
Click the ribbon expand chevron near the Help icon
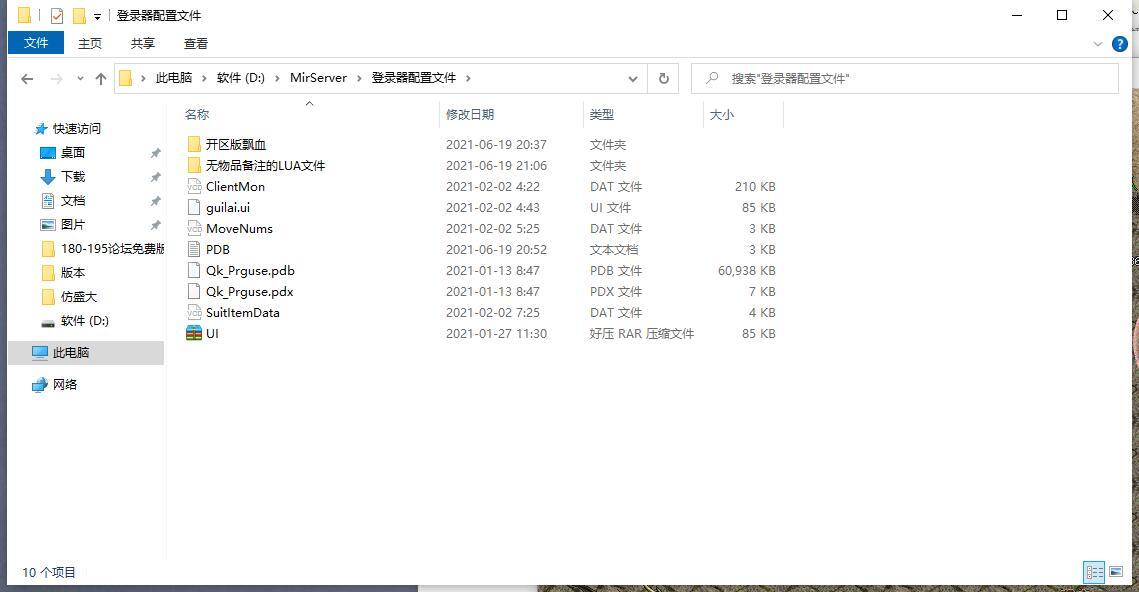click(x=1098, y=43)
